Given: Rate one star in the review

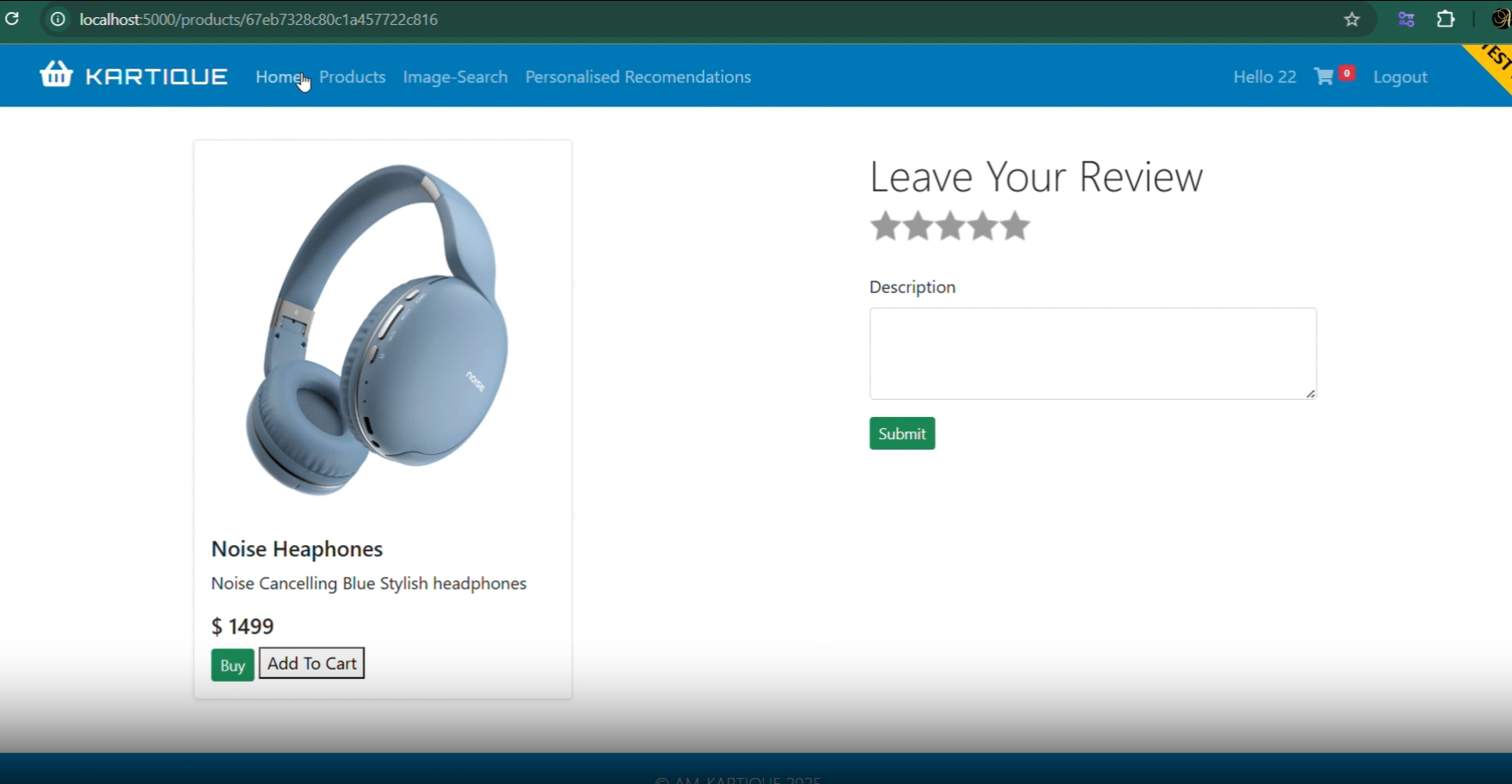Looking at the screenshot, I should coord(885,226).
